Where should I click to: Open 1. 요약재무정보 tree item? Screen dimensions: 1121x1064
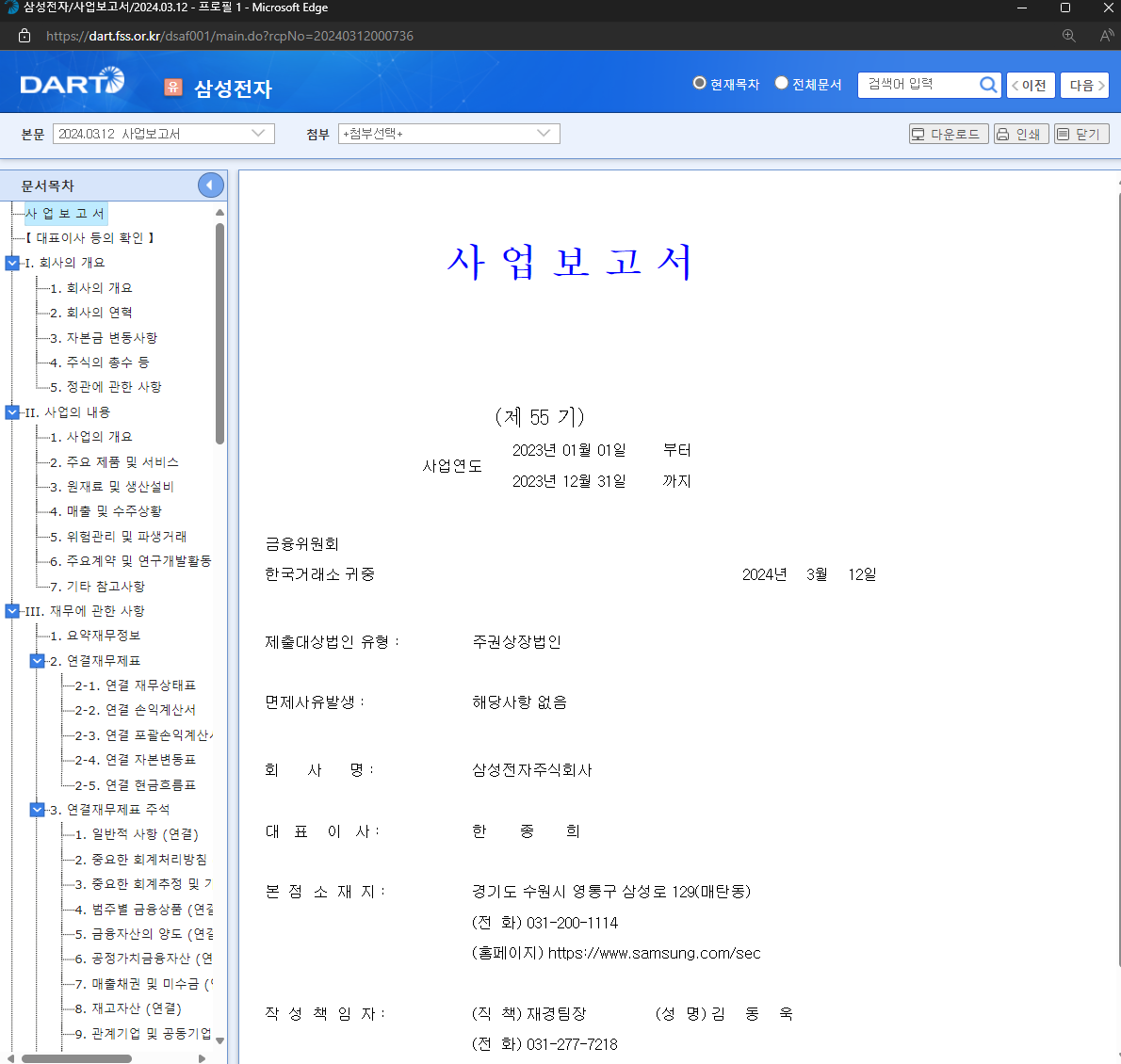click(x=95, y=636)
